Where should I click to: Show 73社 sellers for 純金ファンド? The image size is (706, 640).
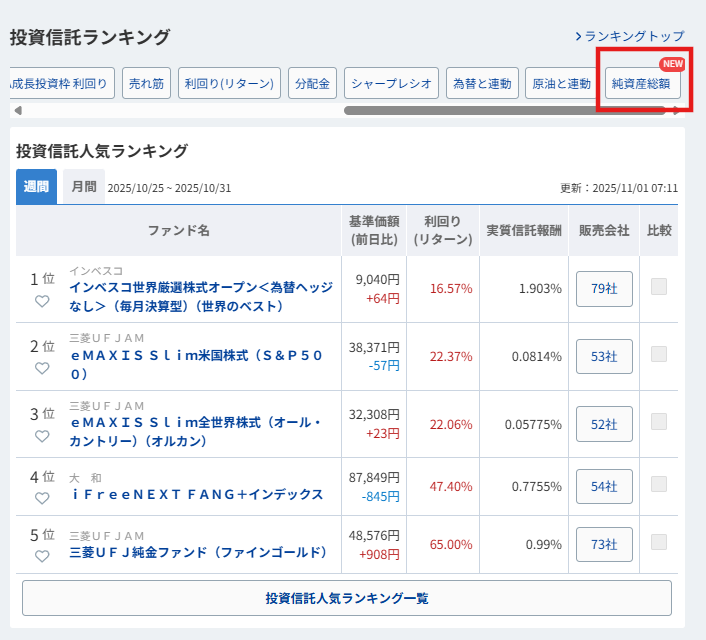604,544
